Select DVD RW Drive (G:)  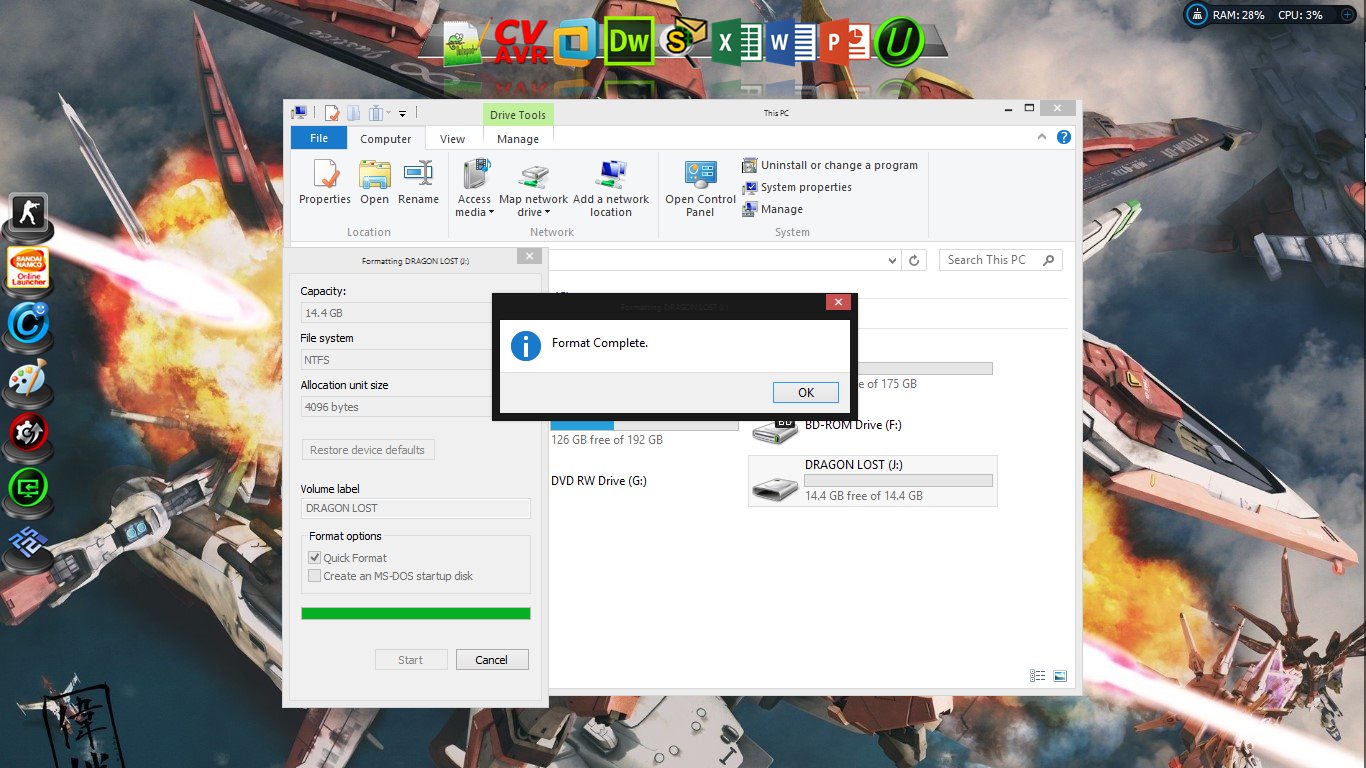pyautogui.click(x=599, y=481)
